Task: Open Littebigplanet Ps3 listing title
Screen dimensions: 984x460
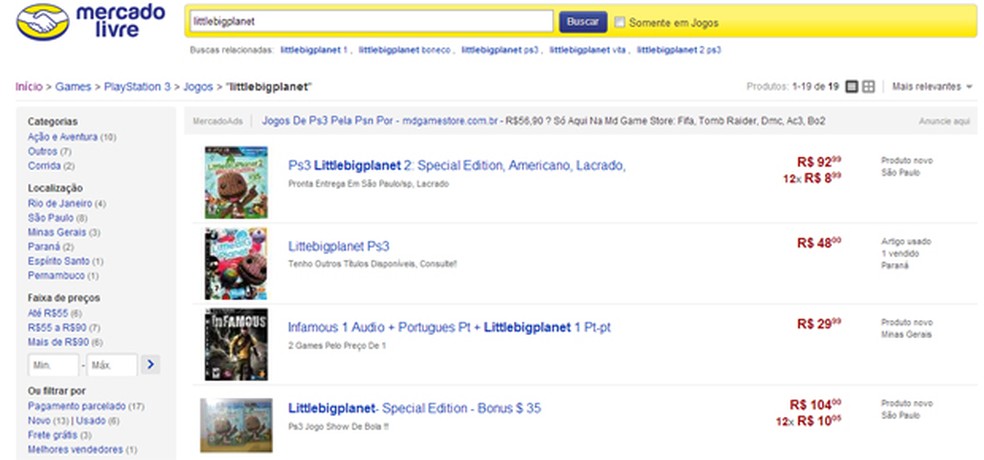Action: (339, 246)
